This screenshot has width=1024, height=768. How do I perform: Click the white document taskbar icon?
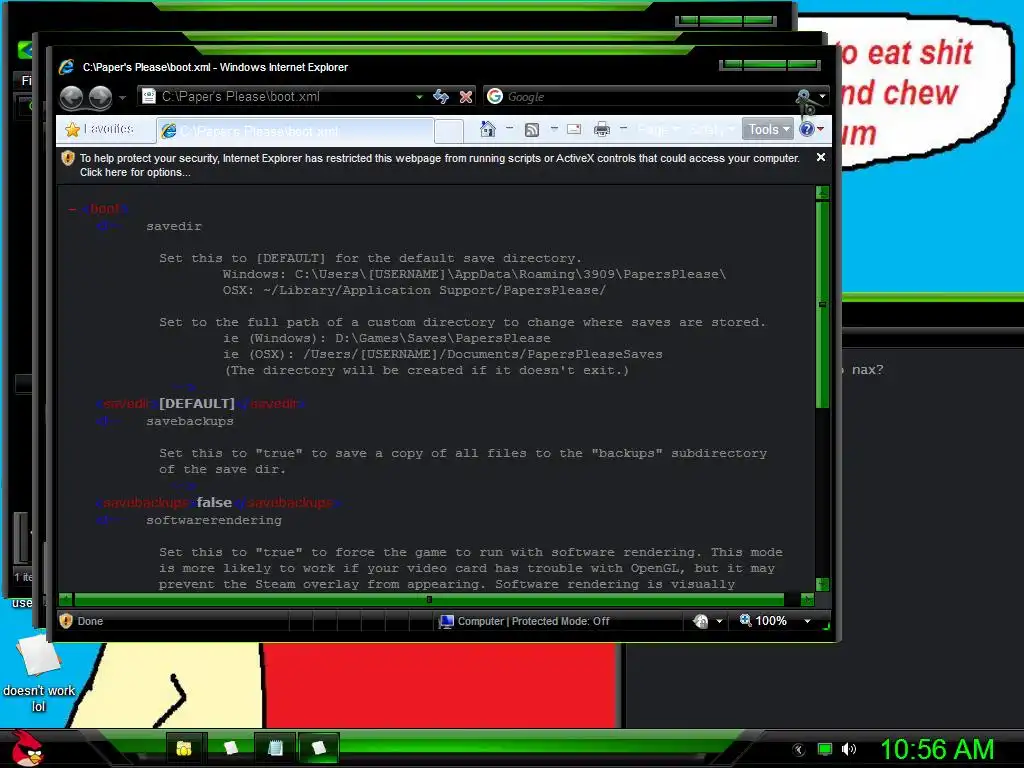click(x=231, y=748)
